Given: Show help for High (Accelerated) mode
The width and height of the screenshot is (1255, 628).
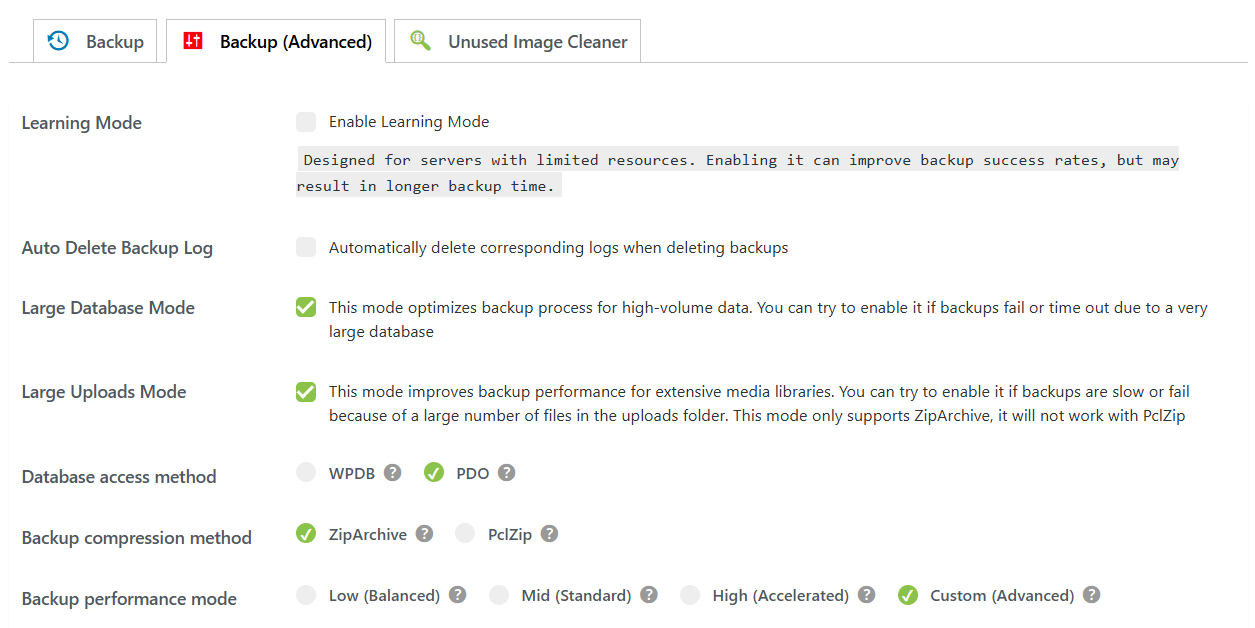Looking at the screenshot, I should [867, 595].
